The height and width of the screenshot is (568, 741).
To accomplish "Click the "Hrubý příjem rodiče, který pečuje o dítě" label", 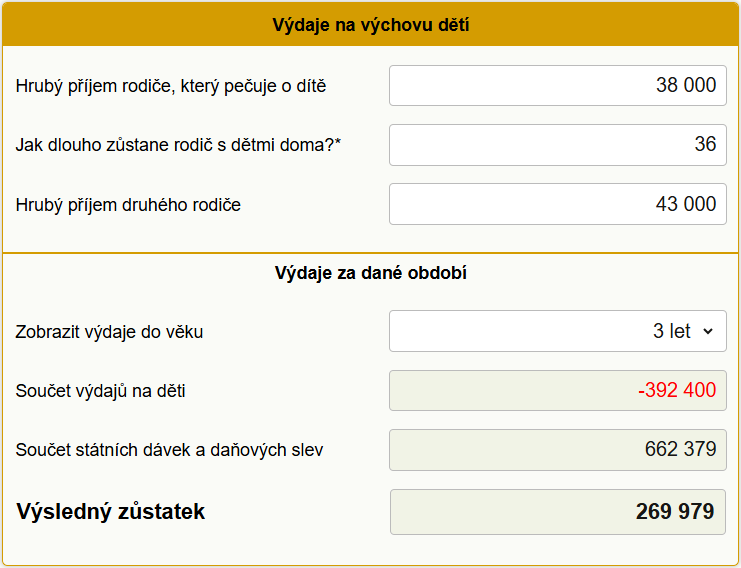I will pos(171,86).
